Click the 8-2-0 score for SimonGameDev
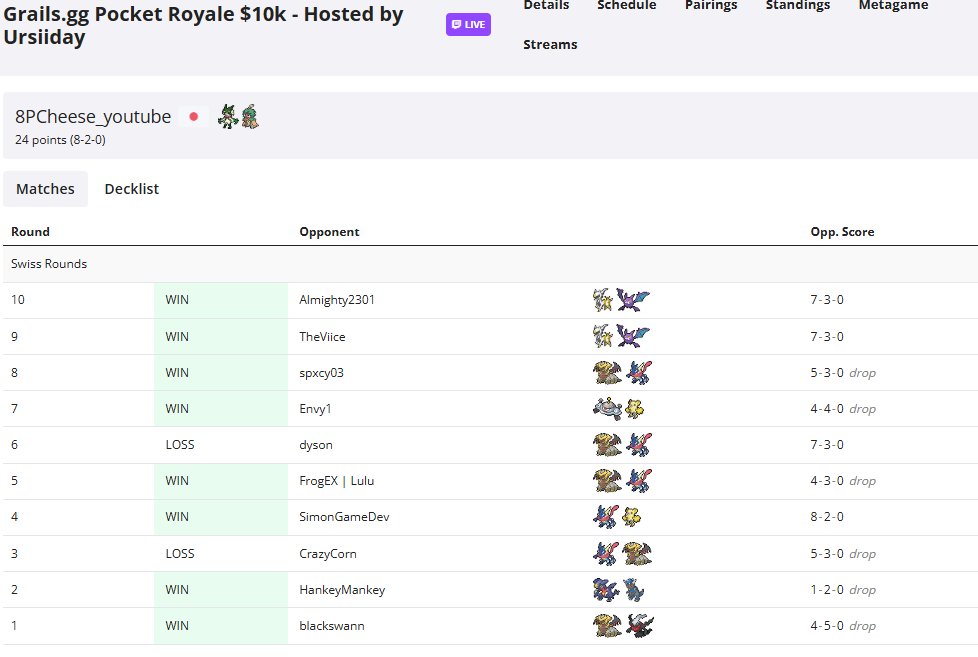Screen dimensions: 978x657 click(827, 517)
